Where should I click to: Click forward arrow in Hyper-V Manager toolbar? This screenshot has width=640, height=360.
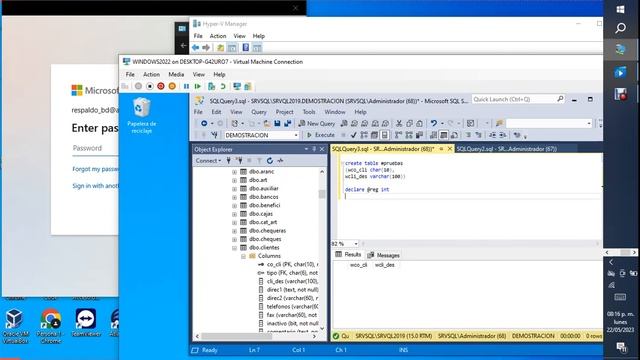(206, 48)
